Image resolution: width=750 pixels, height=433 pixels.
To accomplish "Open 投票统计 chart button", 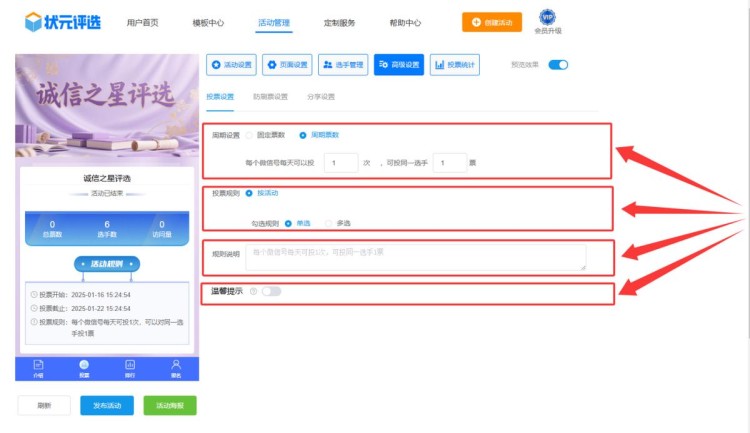I will [x=454, y=65].
